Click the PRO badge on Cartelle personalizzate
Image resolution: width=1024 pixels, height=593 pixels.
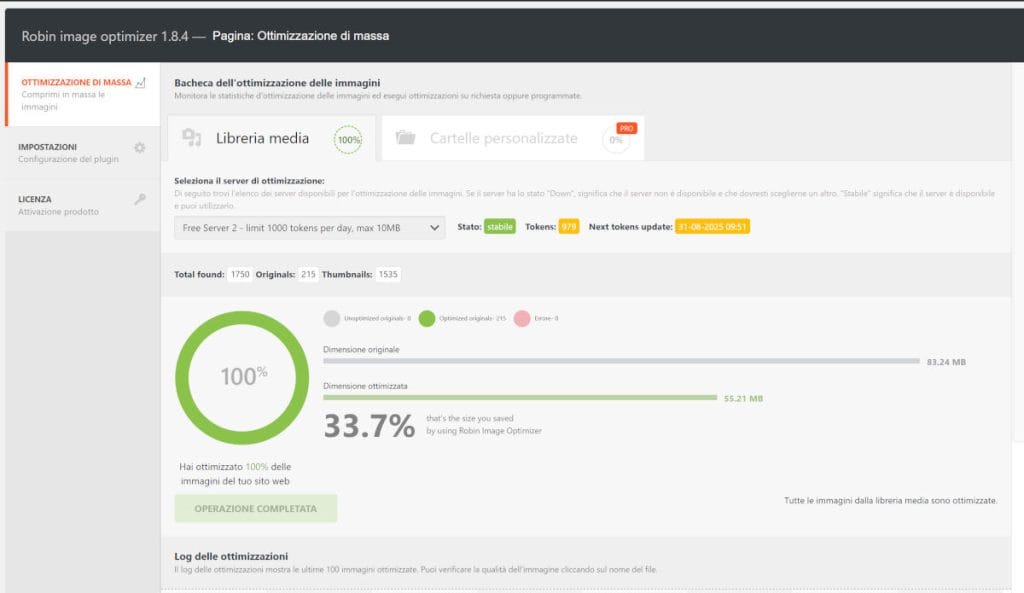click(x=626, y=129)
